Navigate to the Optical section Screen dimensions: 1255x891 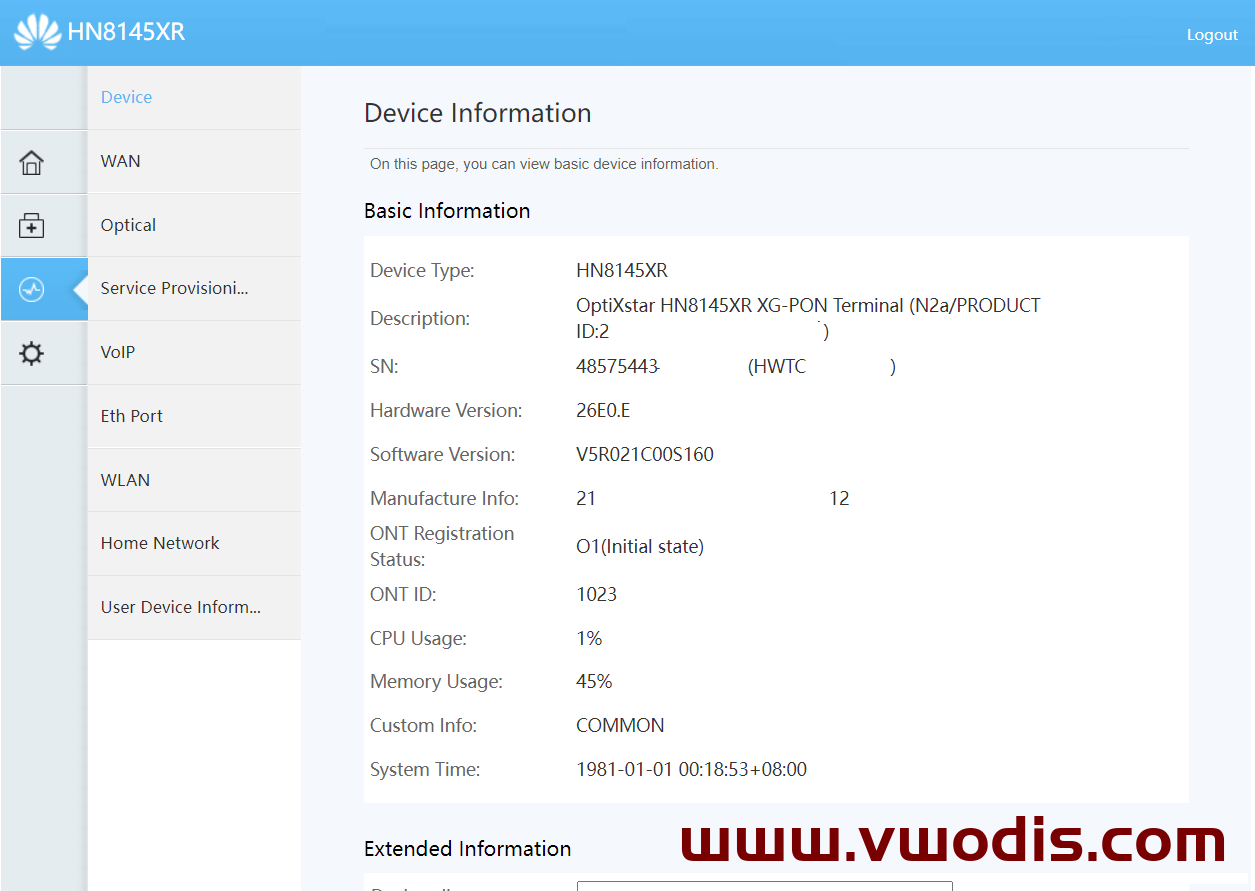tap(127, 225)
